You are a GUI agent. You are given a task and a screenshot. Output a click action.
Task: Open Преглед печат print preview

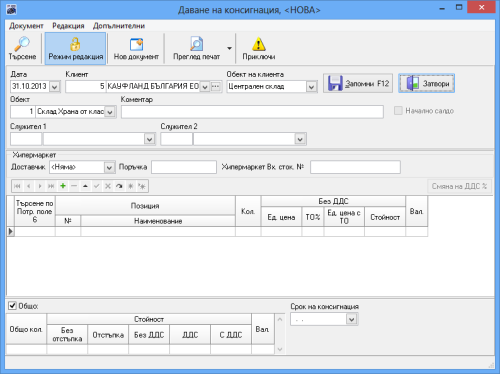pos(196,49)
